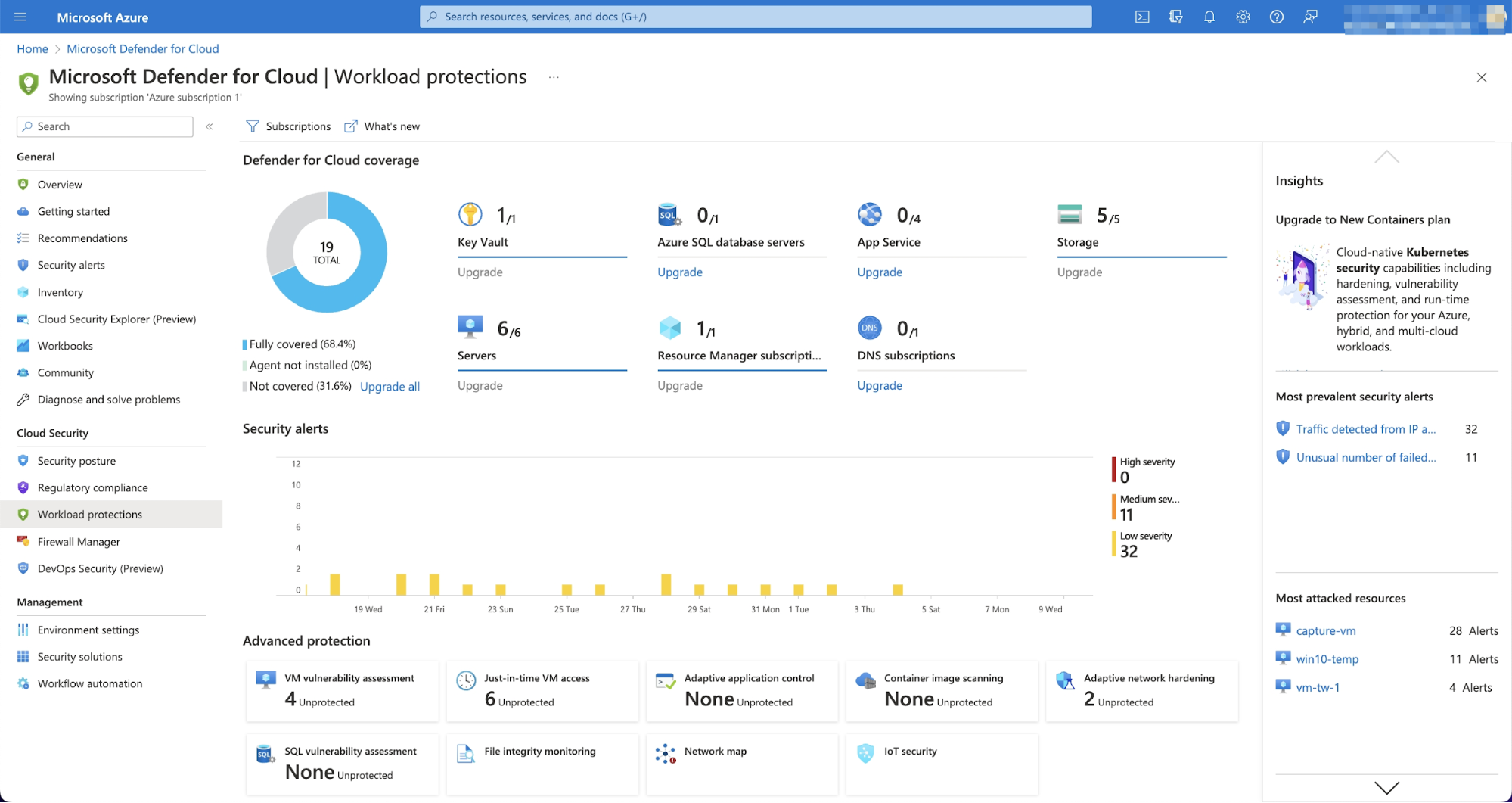
Task: Click the Key Vault coverage icon
Action: (470, 215)
